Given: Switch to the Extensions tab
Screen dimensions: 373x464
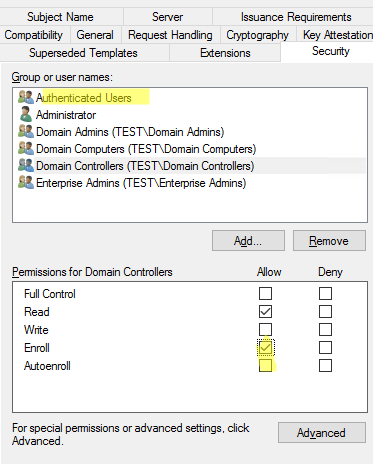Looking at the screenshot, I should point(225,53).
